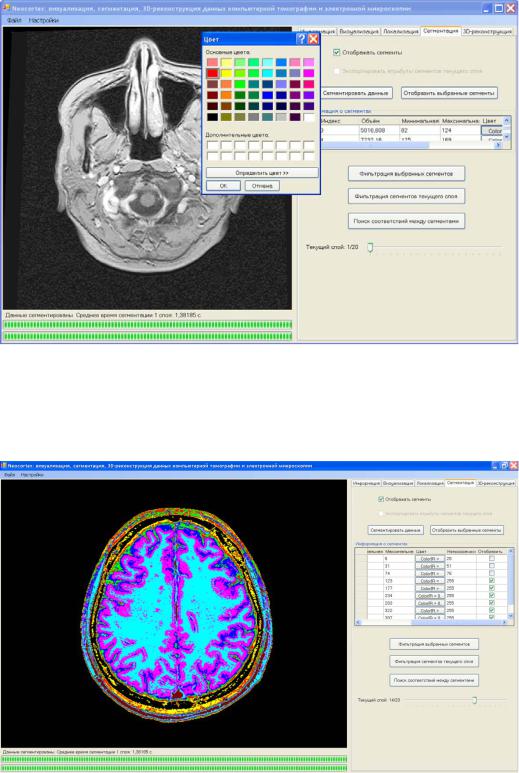Toggle 'Отображать сегменты' checkbox in the bottom window
This screenshot has width=519, height=773.
pyautogui.click(x=381, y=499)
